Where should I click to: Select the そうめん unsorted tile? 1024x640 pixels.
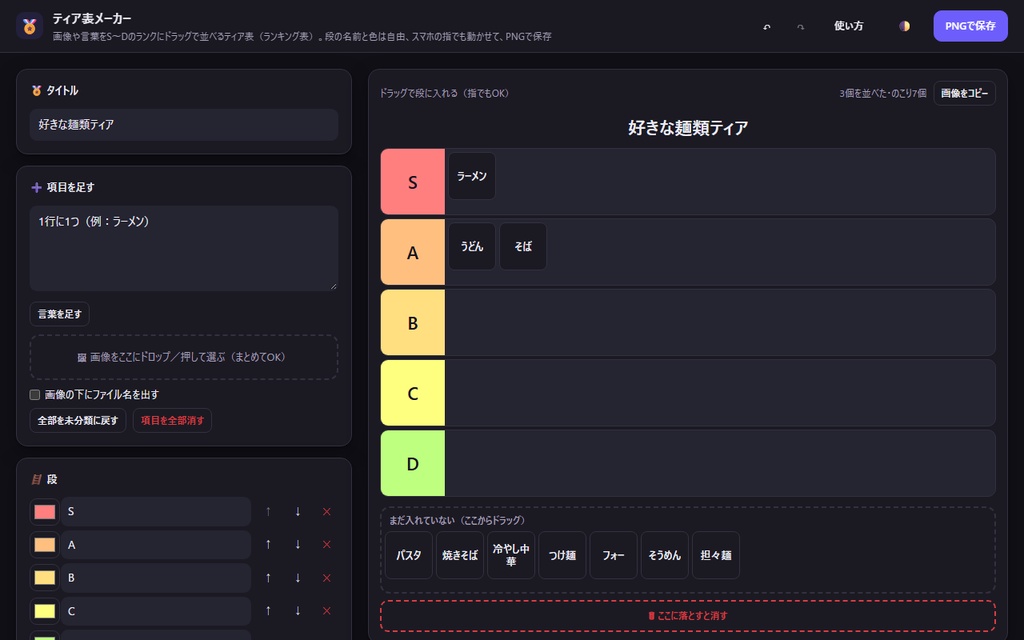pyautogui.click(x=665, y=555)
